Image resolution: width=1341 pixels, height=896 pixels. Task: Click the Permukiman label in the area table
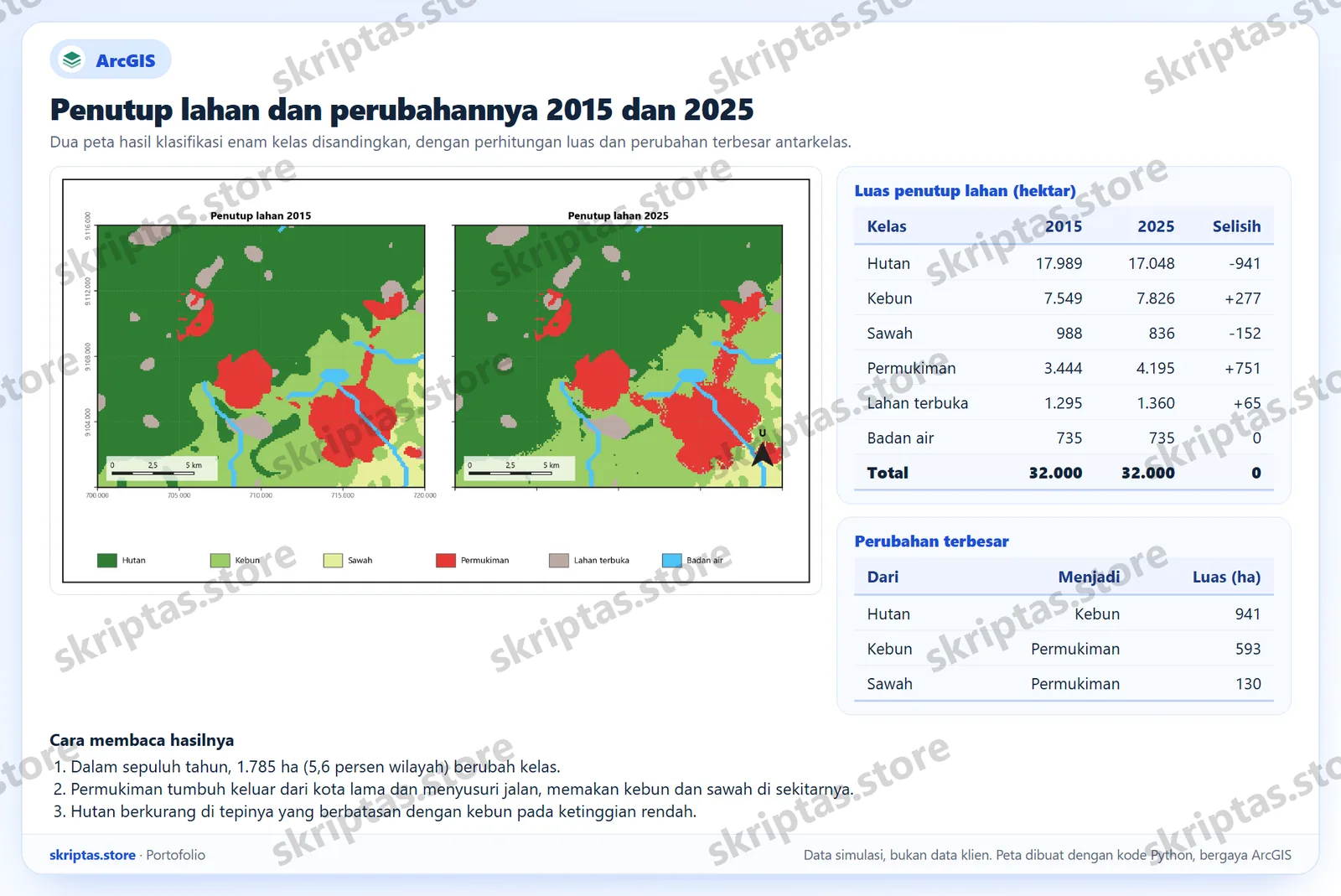pos(911,368)
